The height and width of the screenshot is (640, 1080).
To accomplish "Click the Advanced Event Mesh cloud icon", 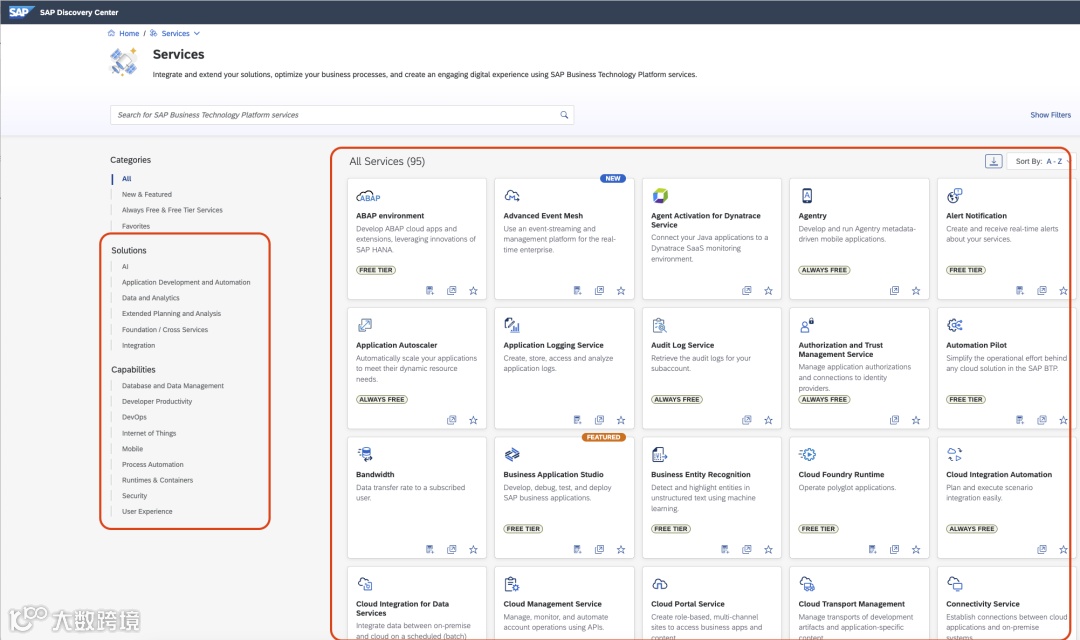I will pyautogui.click(x=512, y=196).
